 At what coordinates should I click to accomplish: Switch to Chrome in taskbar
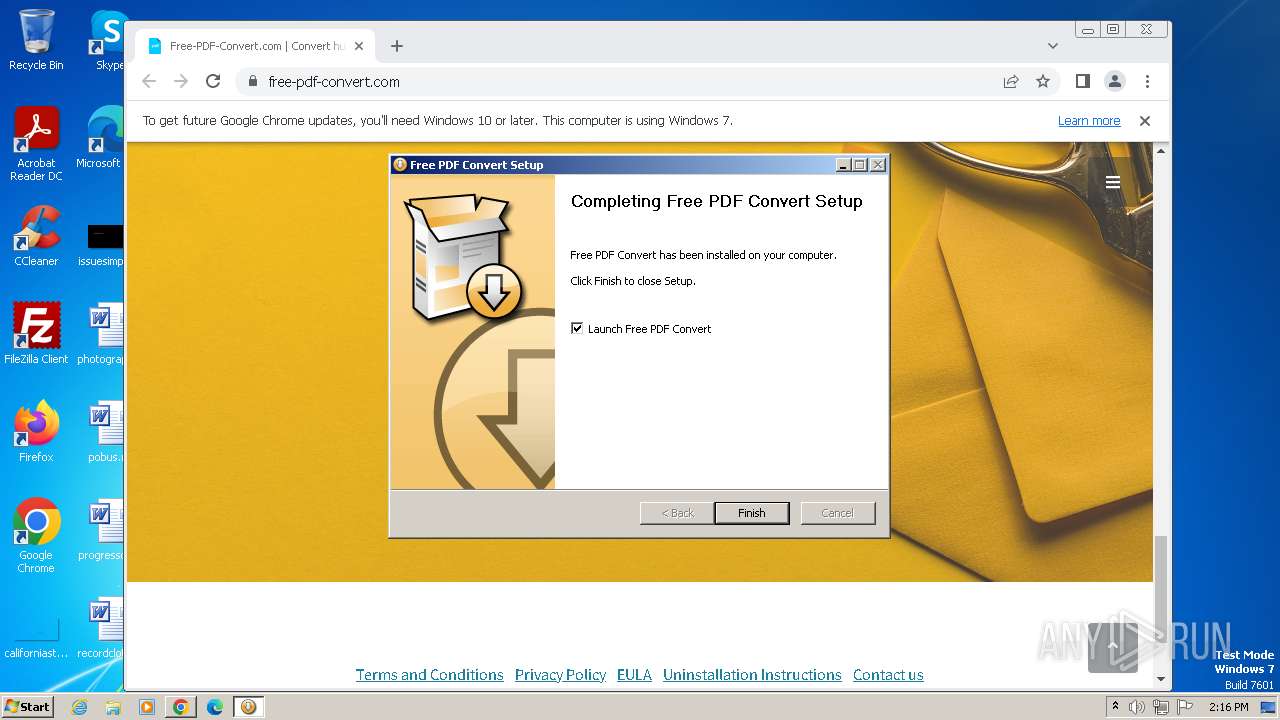181,707
